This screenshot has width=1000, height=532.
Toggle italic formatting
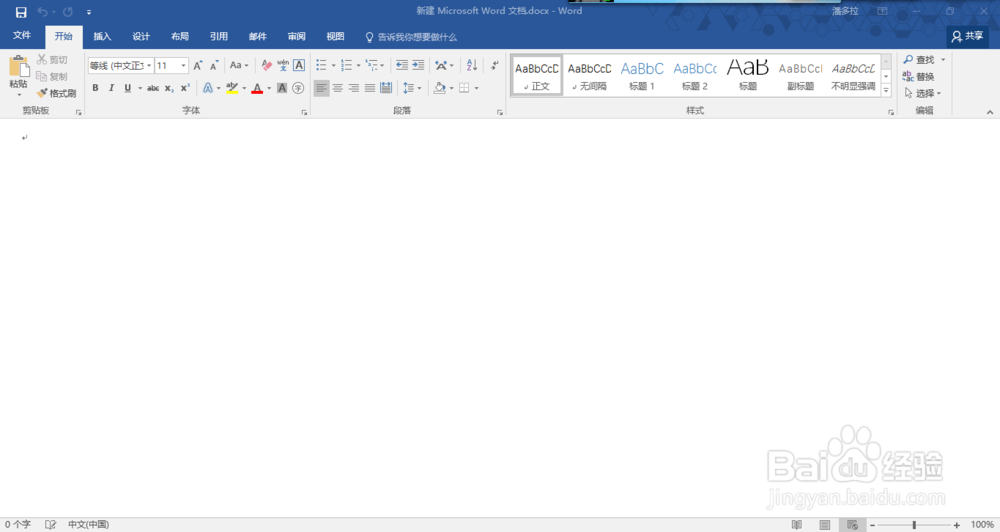click(x=112, y=88)
